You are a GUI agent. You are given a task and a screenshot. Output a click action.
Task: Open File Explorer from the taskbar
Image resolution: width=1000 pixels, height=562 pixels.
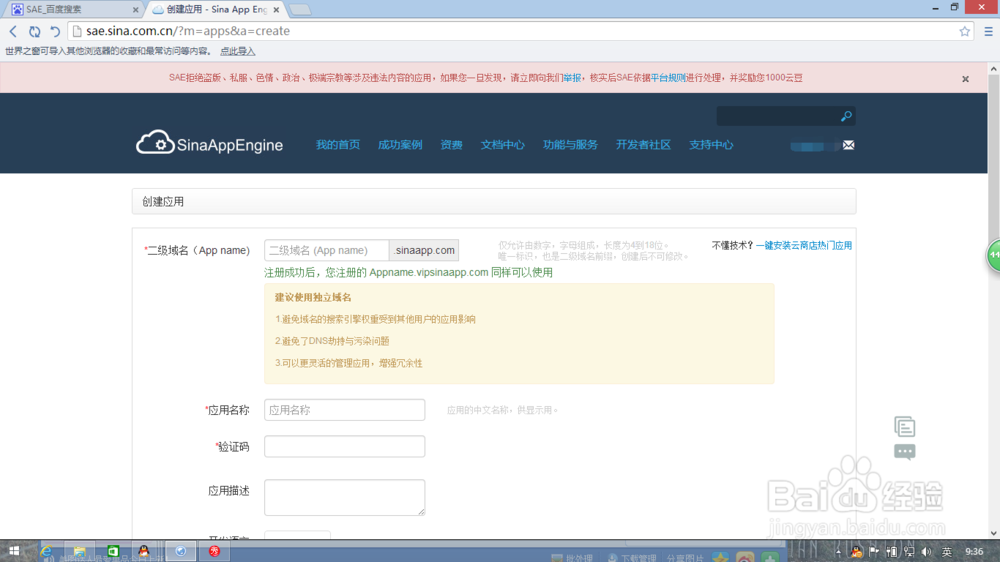click(x=79, y=551)
